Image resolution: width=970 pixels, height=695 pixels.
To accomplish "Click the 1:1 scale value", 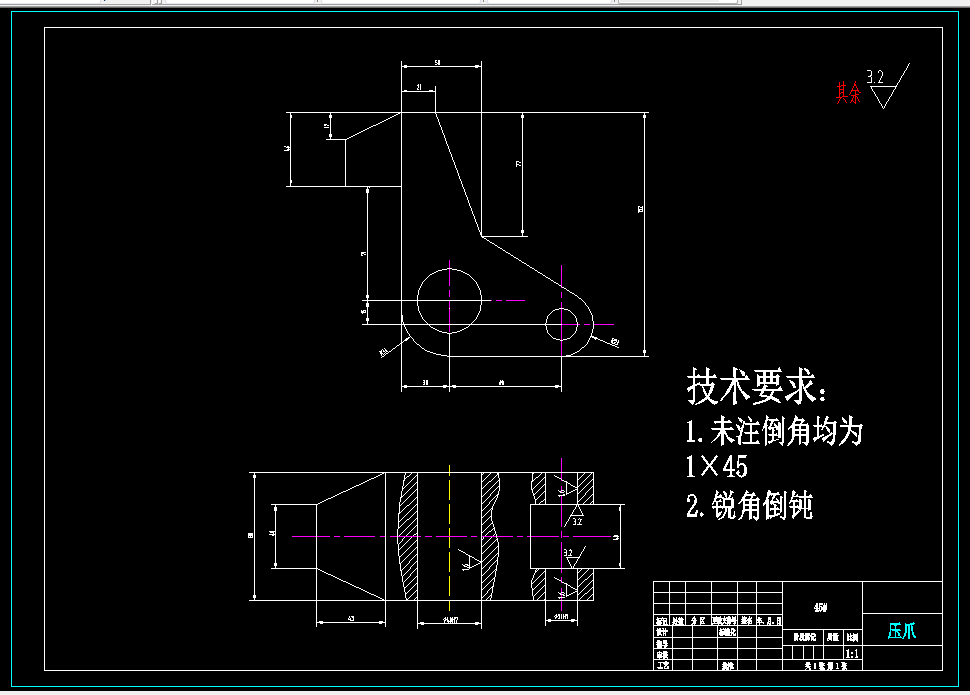I will [852, 654].
